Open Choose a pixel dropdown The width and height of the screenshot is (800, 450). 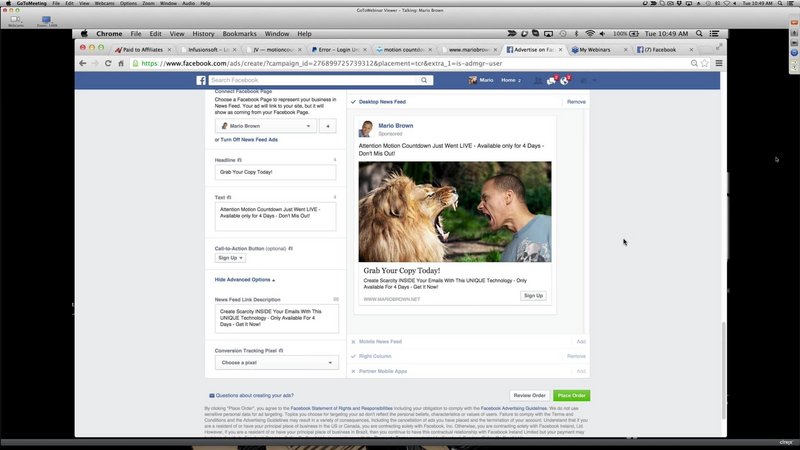pyautogui.click(x=277, y=363)
